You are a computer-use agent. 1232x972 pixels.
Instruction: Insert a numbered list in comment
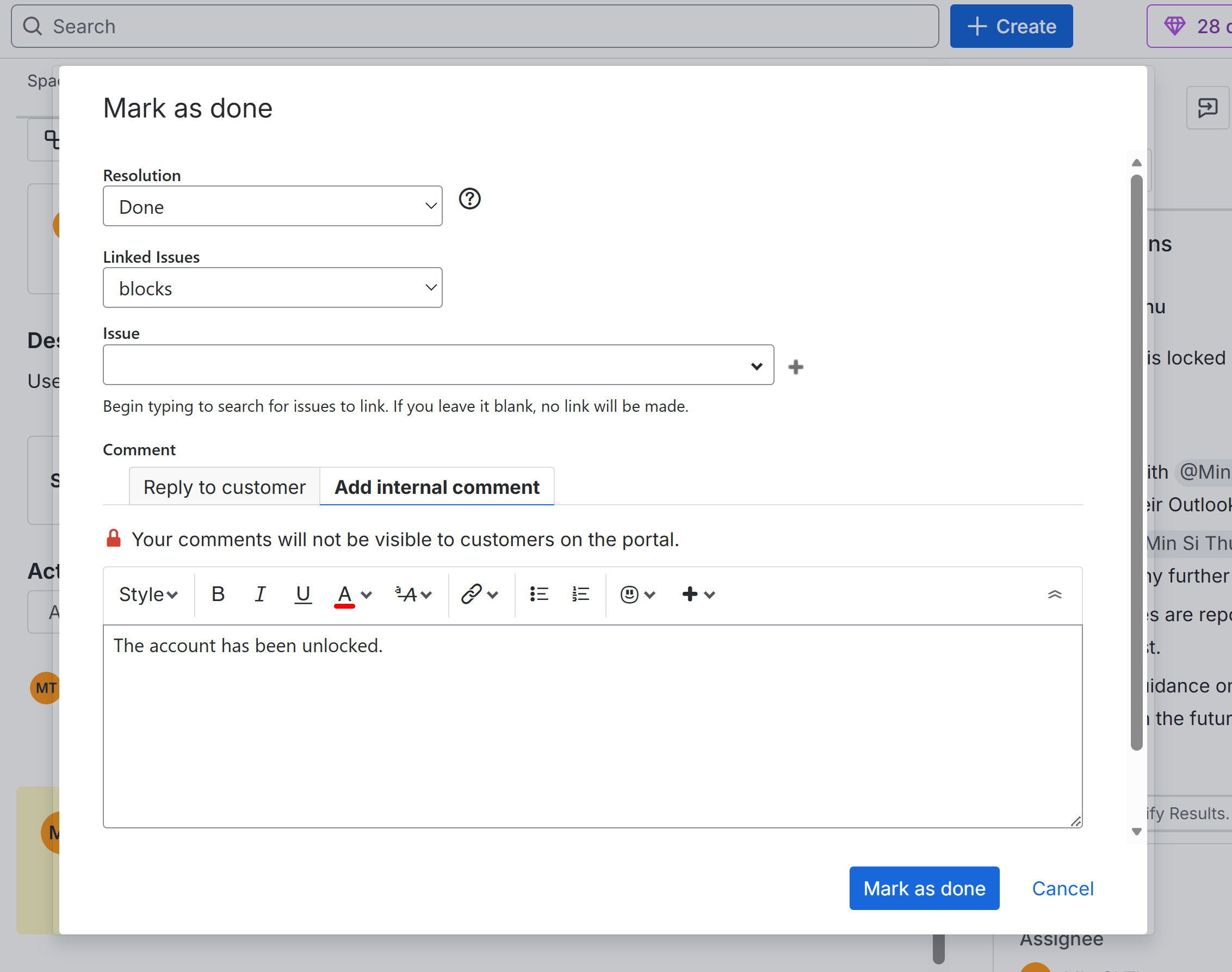pyautogui.click(x=580, y=594)
